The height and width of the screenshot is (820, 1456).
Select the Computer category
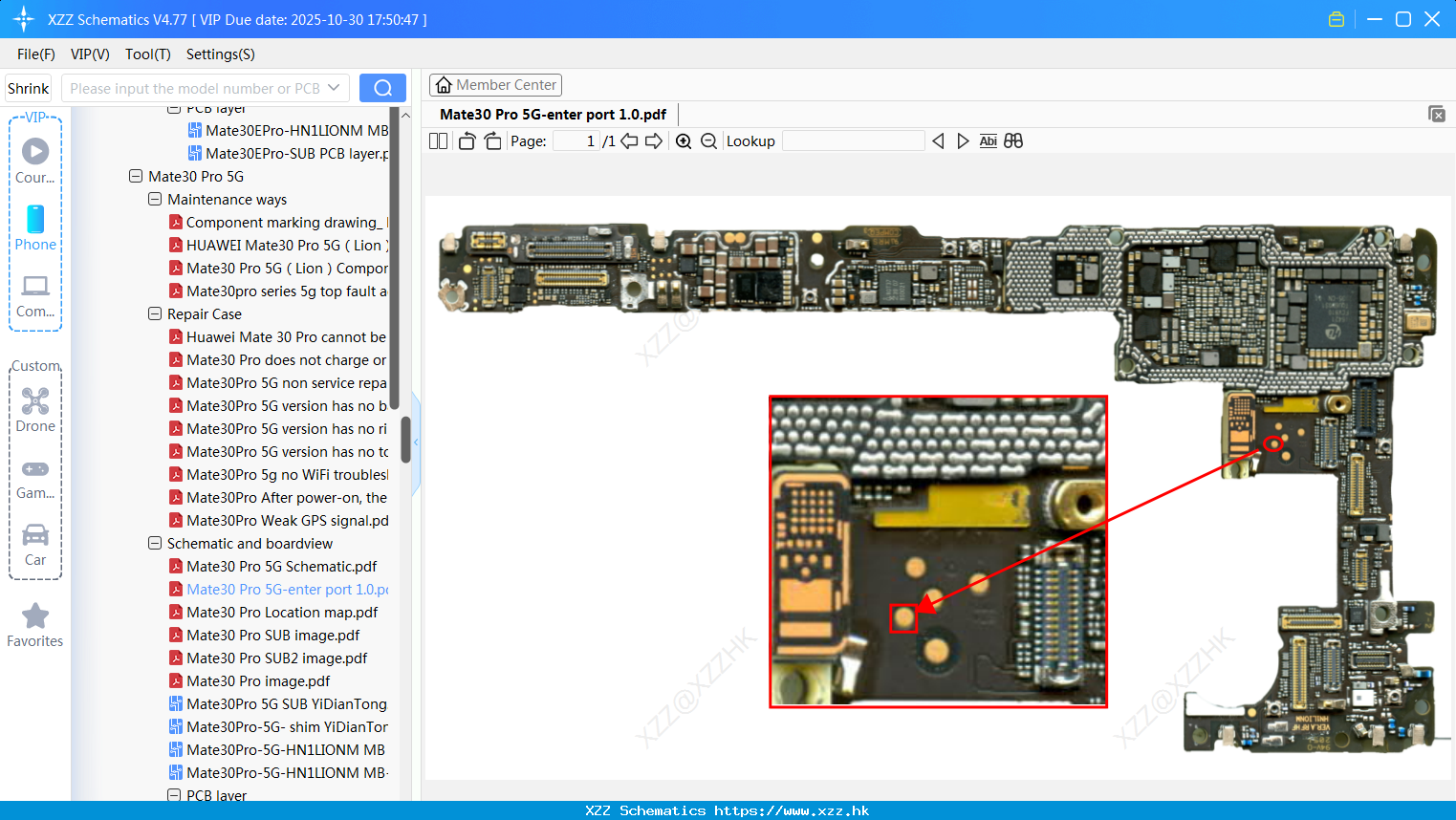coord(35,296)
